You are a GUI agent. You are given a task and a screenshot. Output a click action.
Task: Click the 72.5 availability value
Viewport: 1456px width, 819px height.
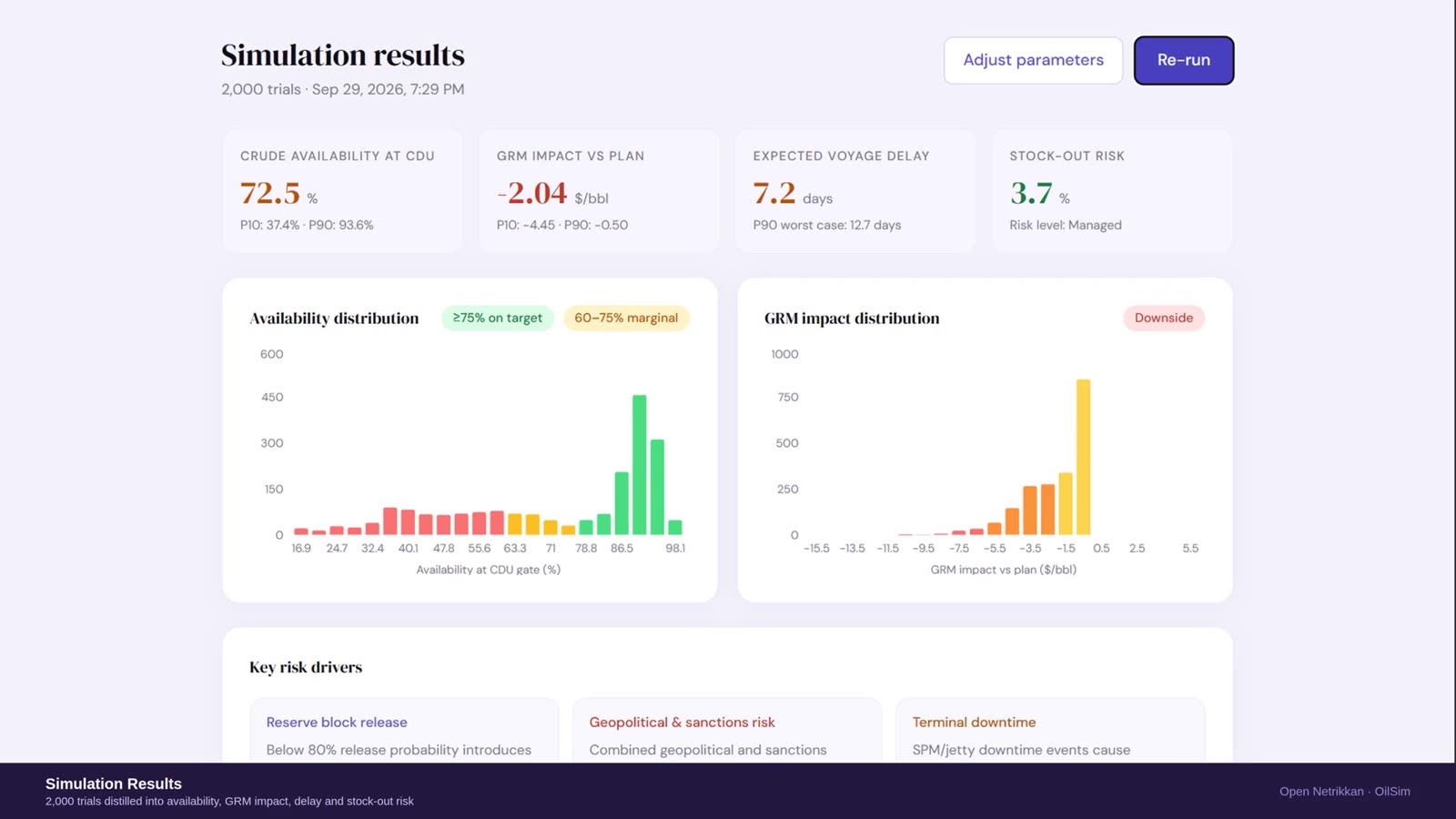(270, 193)
